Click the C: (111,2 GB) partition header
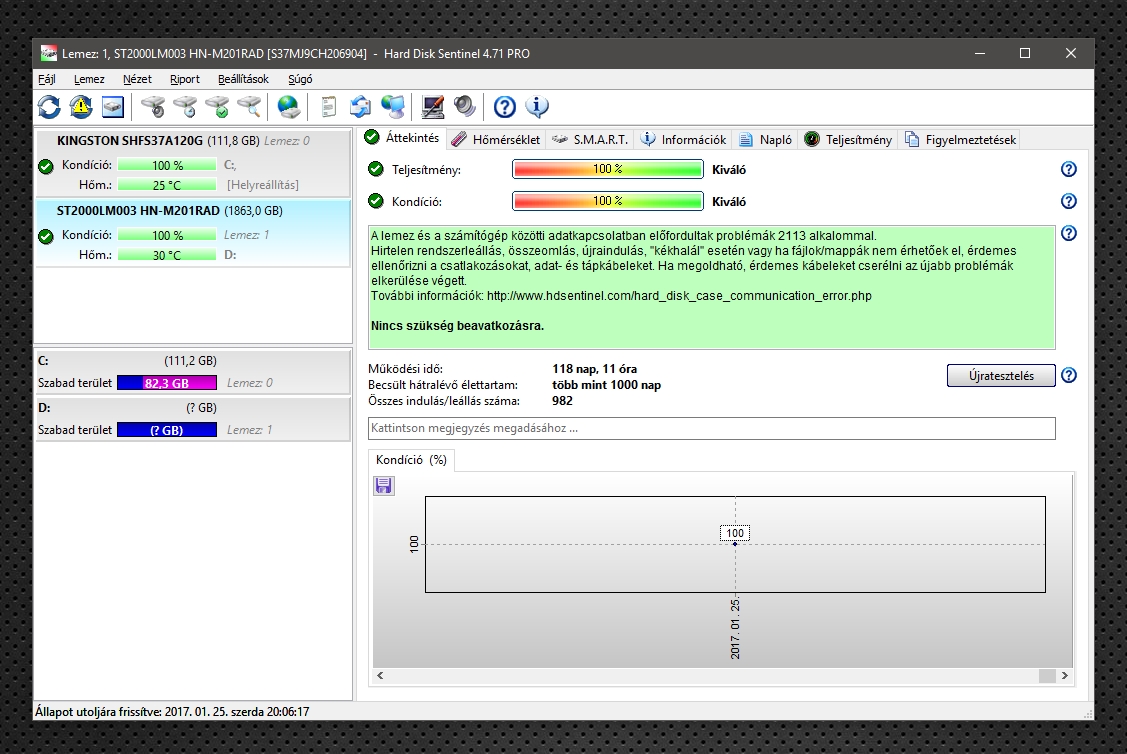The height and width of the screenshot is (754, 1127). (193, 361)
